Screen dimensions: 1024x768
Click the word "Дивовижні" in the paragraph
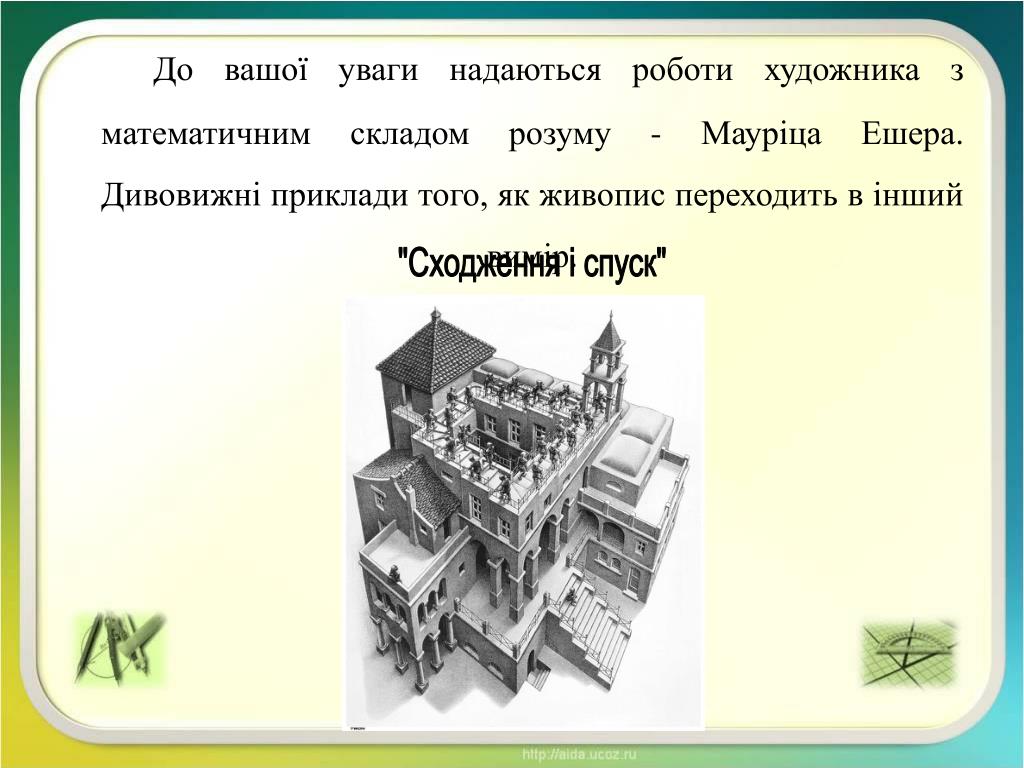tap(182, 195)
